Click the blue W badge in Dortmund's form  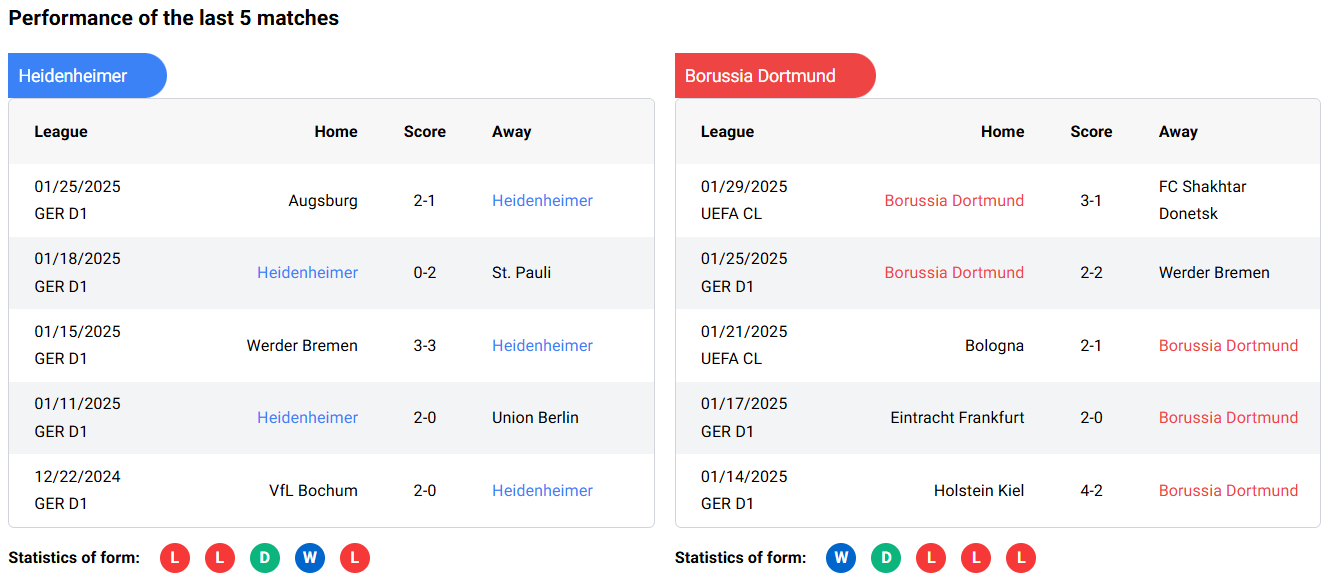click(x=841, y=558)
